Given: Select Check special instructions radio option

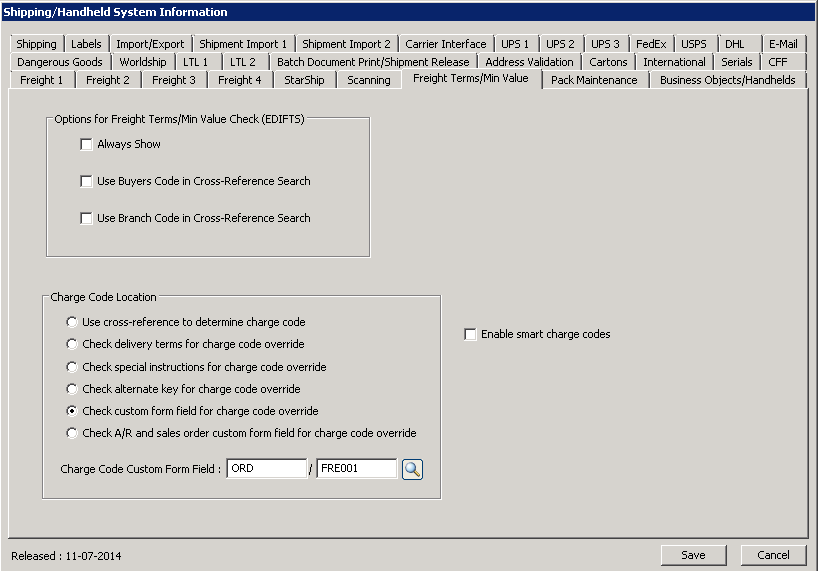Looking at the screenshot, I should [72, 367].
